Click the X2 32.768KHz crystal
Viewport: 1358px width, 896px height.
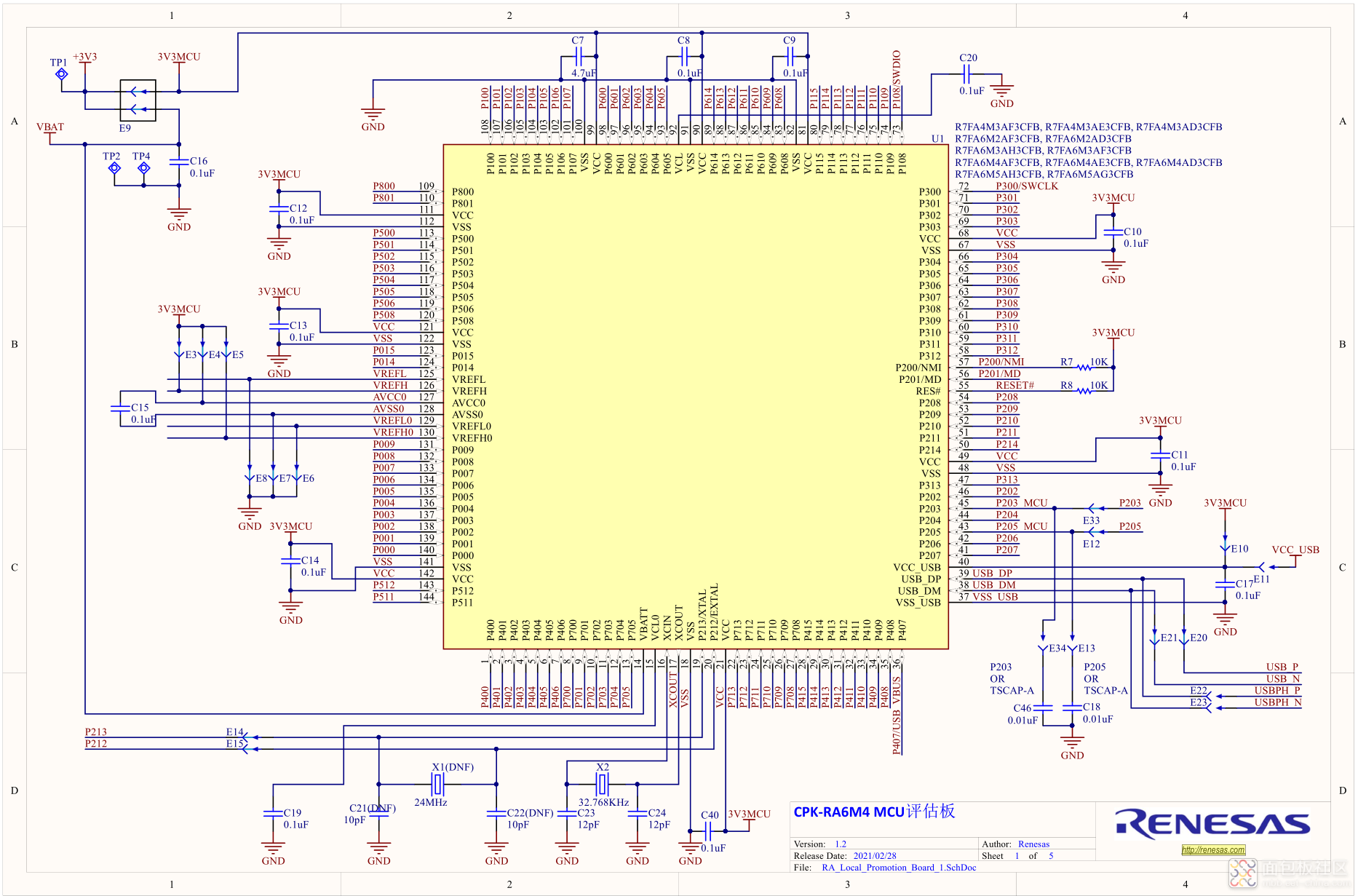pos(602,784)
